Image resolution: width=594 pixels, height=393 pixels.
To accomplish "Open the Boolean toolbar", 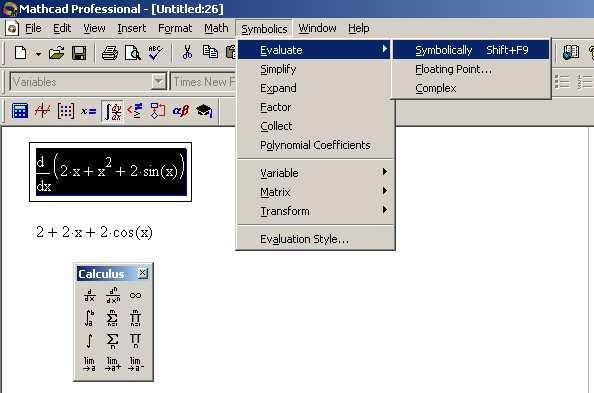I will click(x=135, y=111).
